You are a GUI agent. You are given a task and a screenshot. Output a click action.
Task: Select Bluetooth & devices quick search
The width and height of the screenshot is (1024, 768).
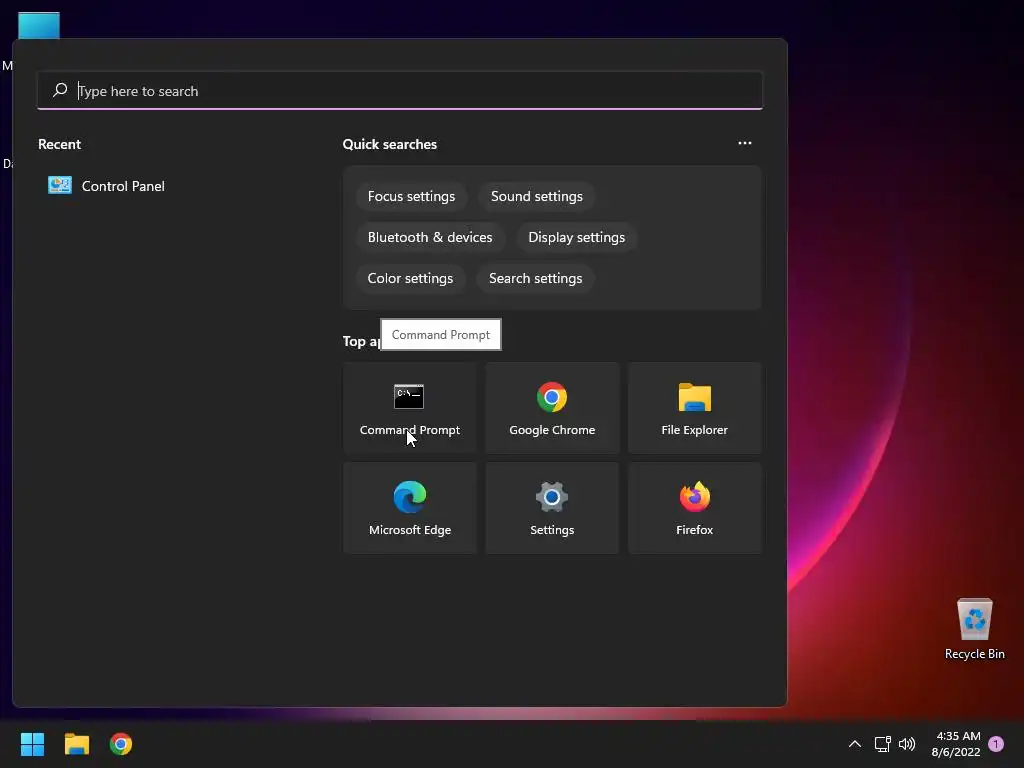[x=430, y=238]
